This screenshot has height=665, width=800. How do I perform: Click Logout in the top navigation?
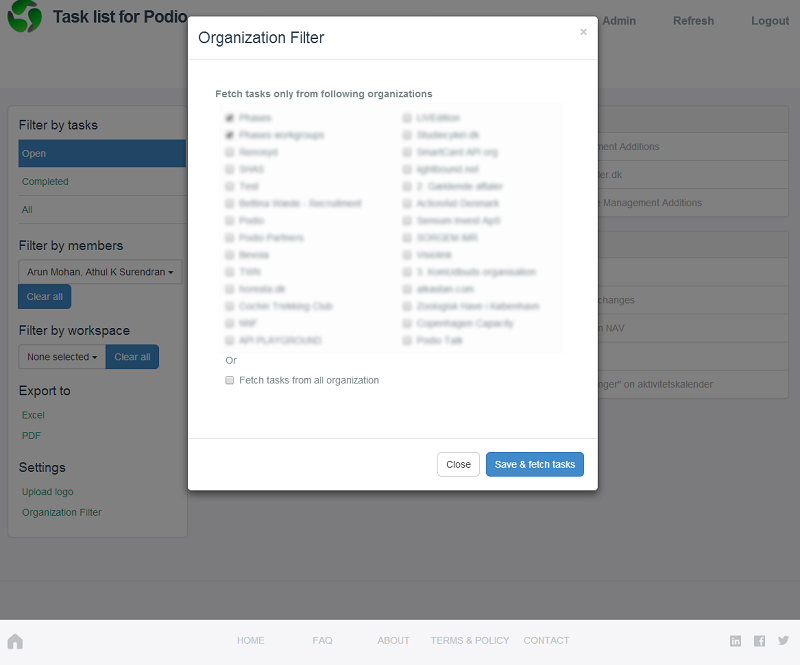click(770, 21)
